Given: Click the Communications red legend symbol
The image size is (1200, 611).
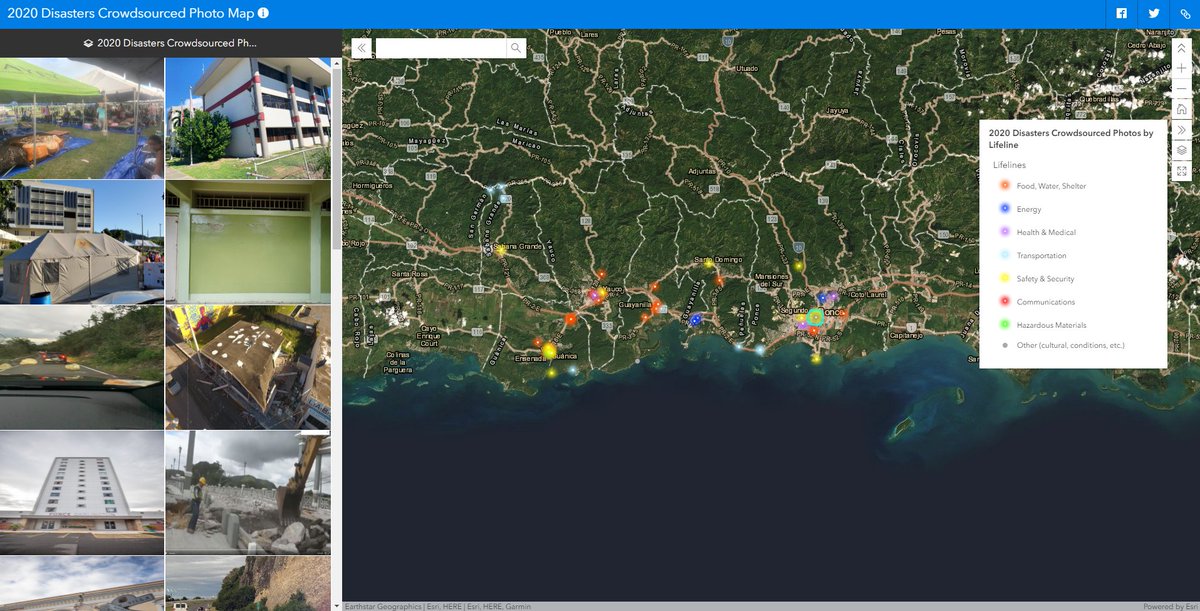Looking at the screenshot, I should [1004, 301].
